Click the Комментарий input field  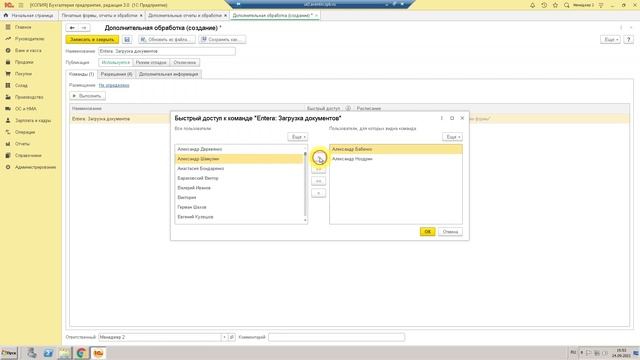(336, 337)
